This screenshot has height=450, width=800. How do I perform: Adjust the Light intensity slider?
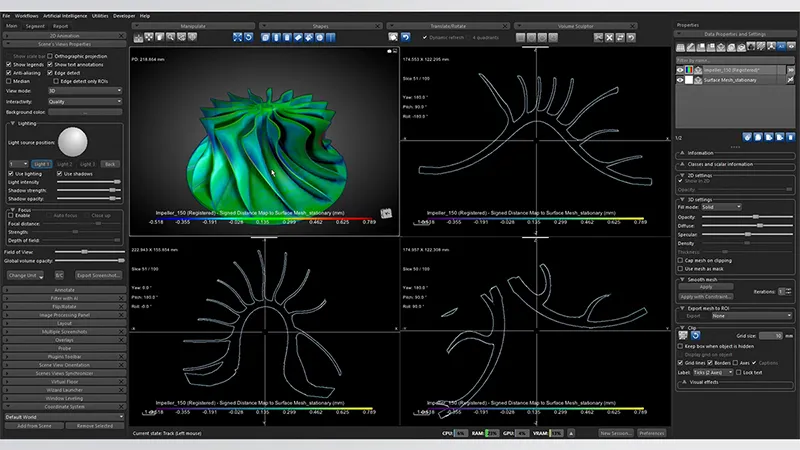[89, 182]
